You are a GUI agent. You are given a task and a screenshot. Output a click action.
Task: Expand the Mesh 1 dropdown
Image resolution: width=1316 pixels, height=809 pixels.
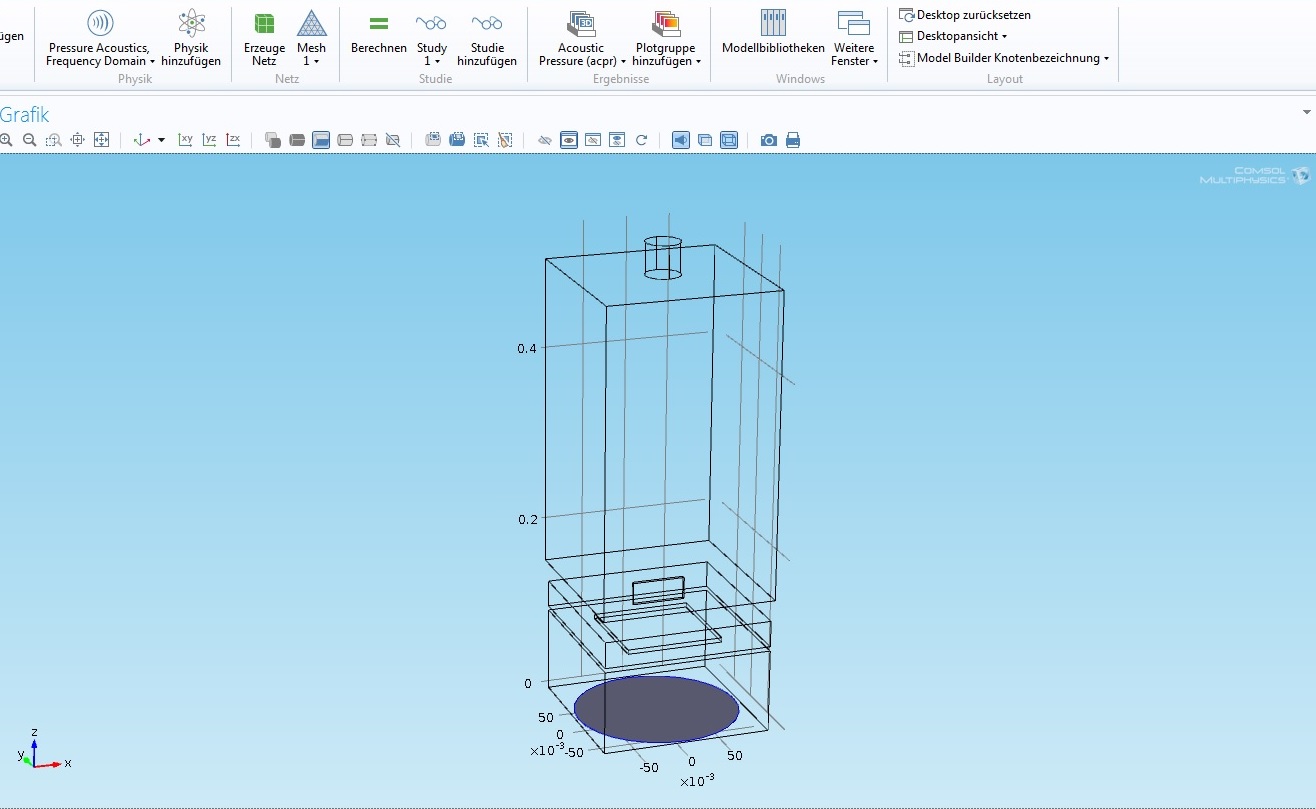tap(312, 61)
